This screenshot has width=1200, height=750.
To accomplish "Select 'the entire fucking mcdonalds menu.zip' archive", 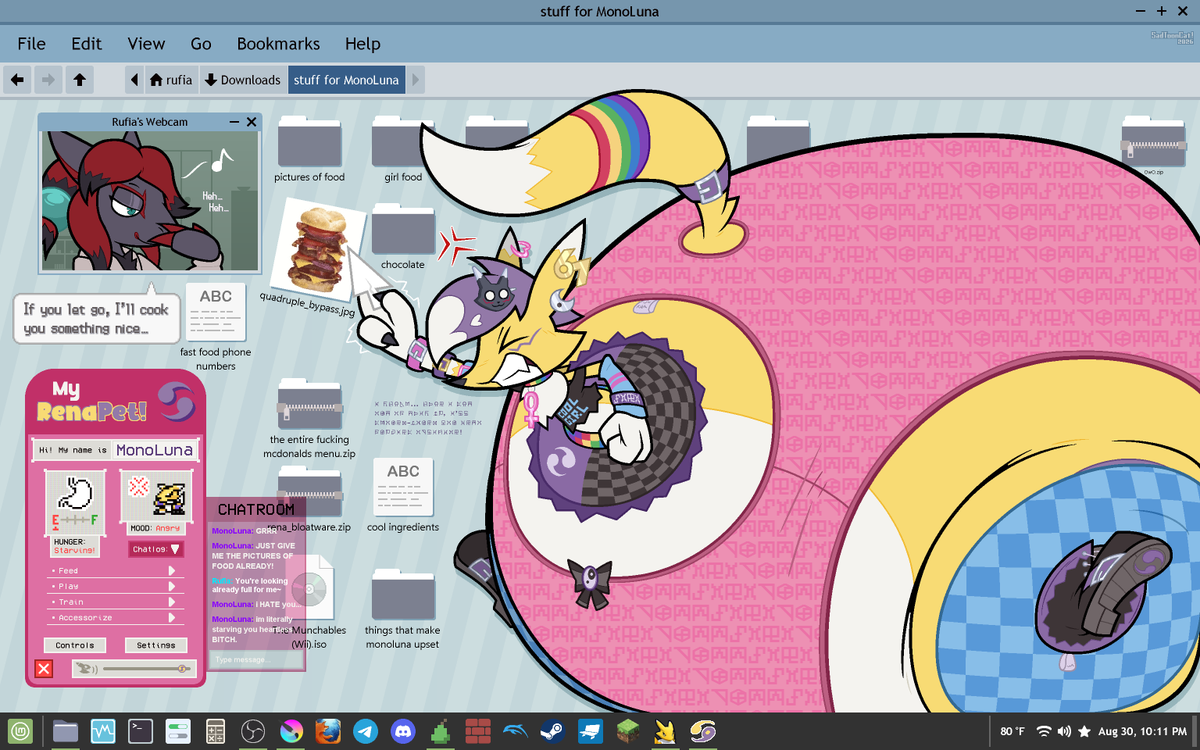I will point(309,418).
